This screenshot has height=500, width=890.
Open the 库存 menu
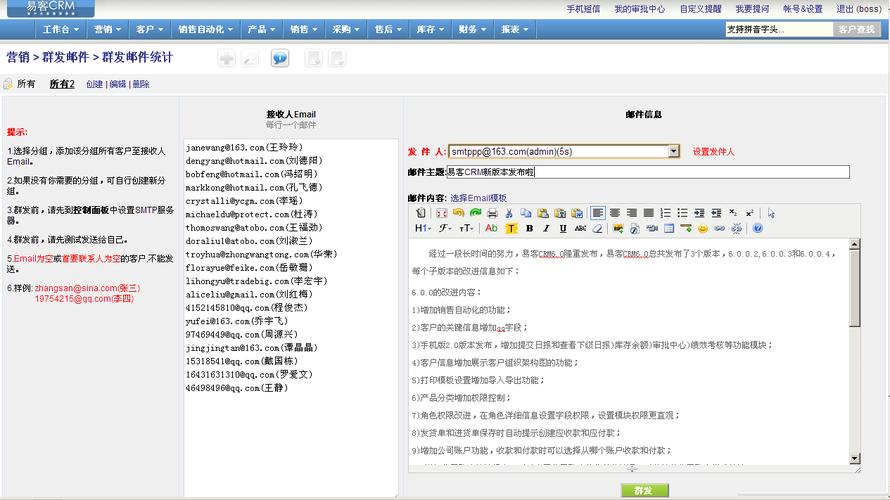click(x=430, y=29)
